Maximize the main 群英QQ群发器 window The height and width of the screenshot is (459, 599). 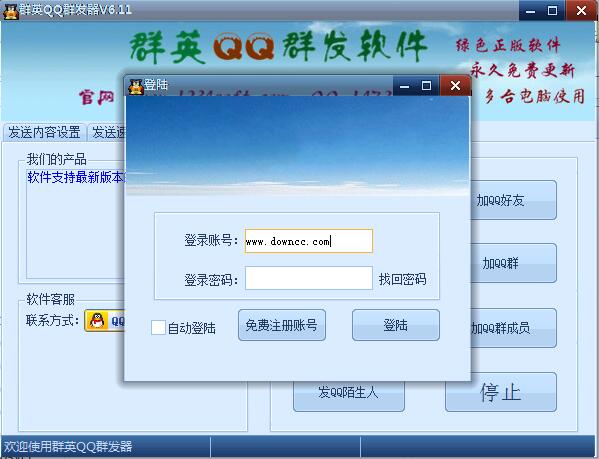552,10
